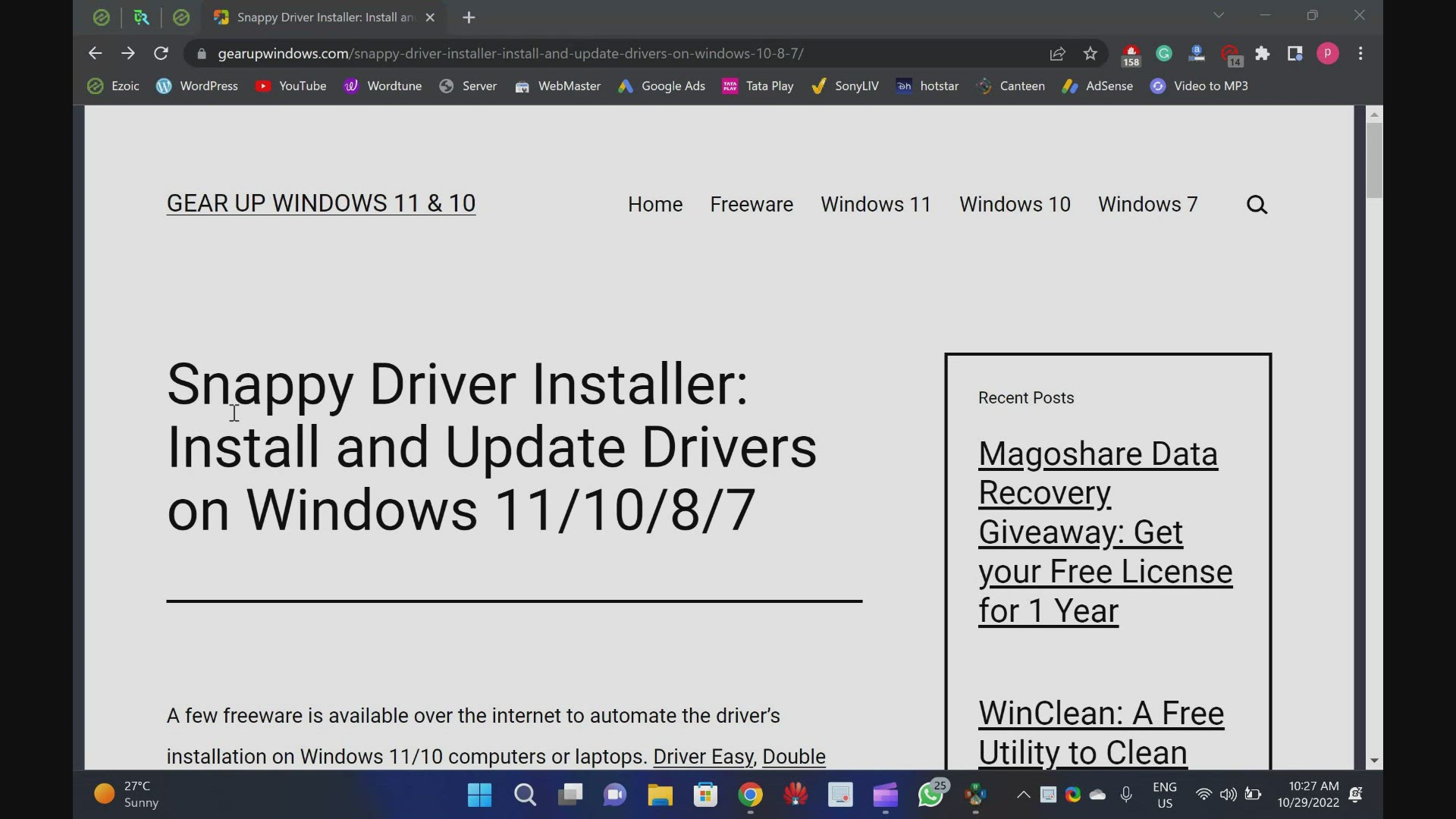
Task: Open the Extensions puzzle icon
Action: tap(1263, 53)
